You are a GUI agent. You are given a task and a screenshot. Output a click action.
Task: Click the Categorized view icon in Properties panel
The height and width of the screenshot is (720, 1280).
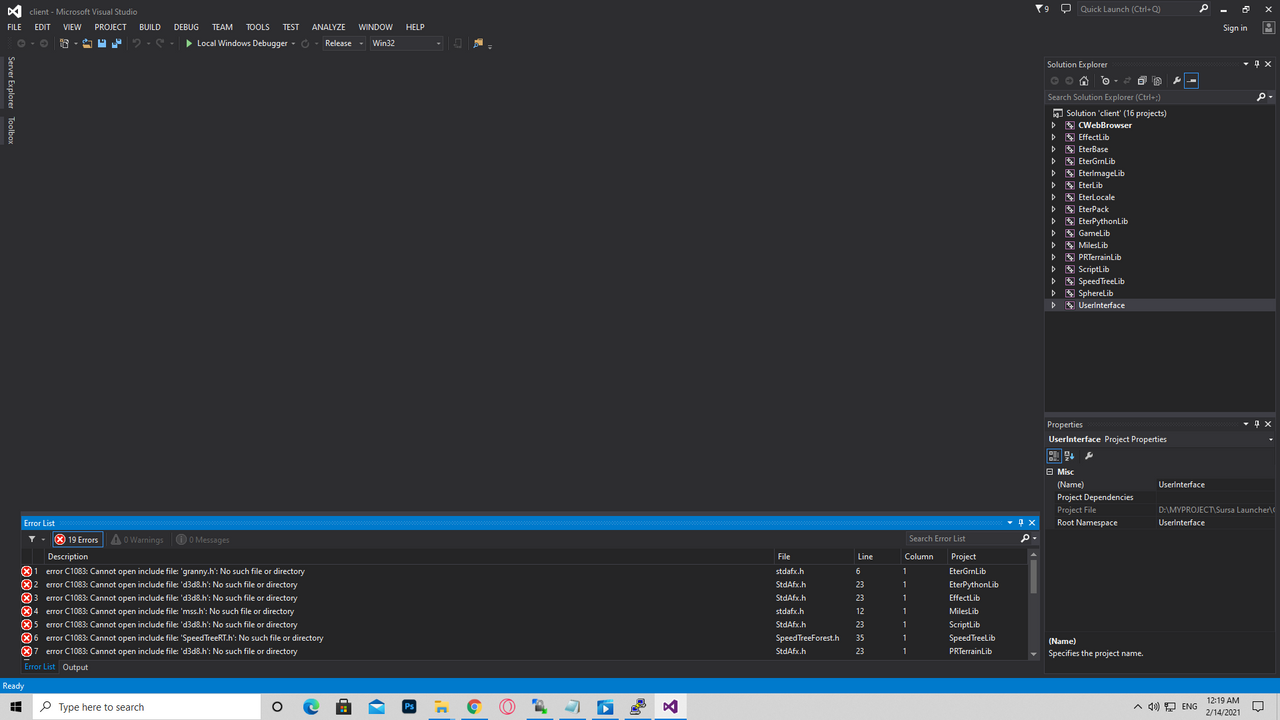[x=1054, y=456]
